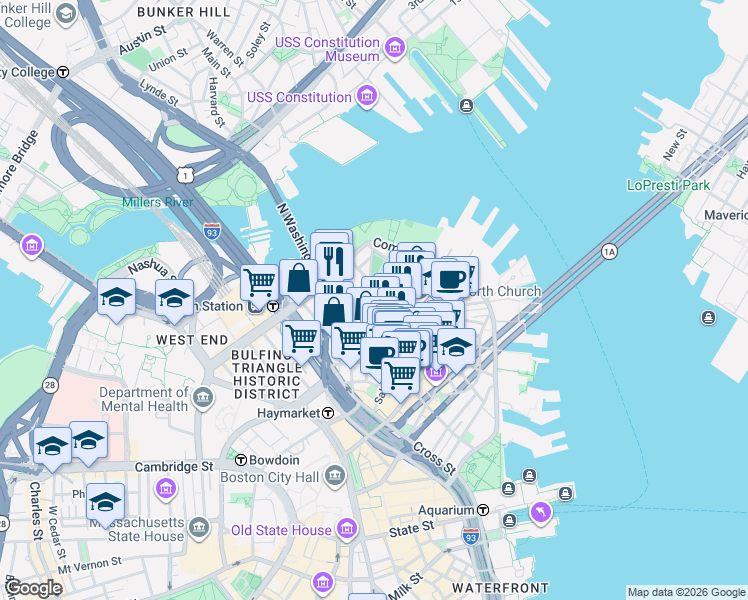Click purple museum pin on the bridge near Millers River
Viewport: 748px width, 600px height.
pyautogui.click(x=32, y=246)
